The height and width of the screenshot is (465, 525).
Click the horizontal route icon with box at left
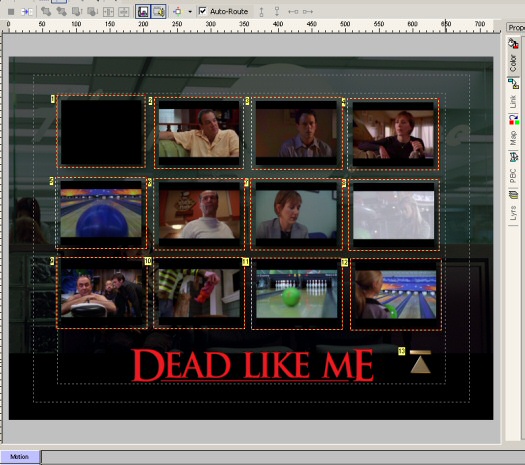[308, 12]
